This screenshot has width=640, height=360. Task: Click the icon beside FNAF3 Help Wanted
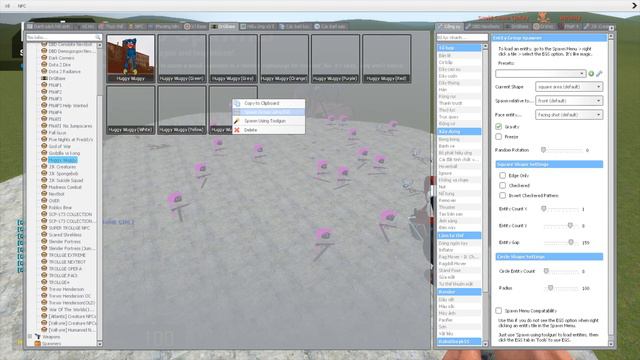[44, 105]
